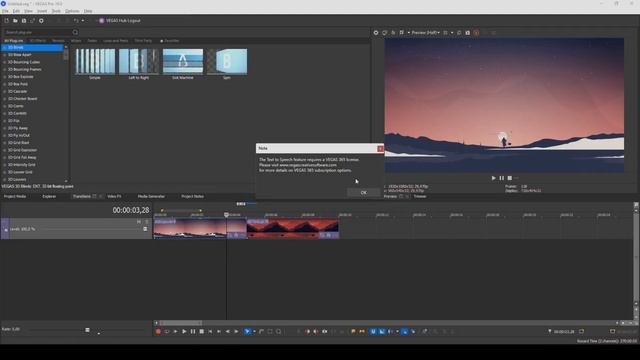This screenshot has height=360, width=640.
Task: Open the Normal edit tool dropdown arrow
Action: pos(254,331)
